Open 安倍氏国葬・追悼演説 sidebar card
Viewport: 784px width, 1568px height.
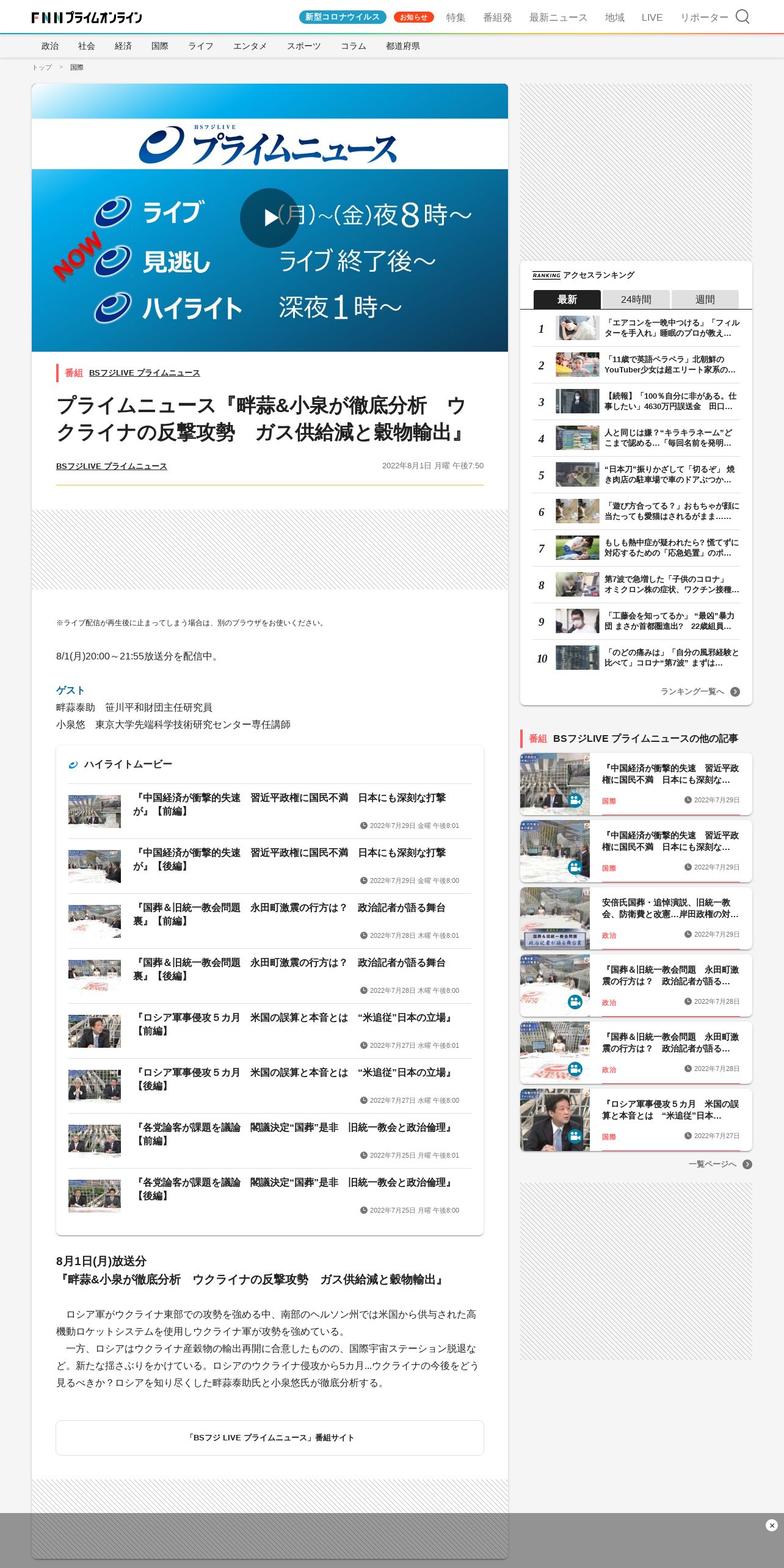pos(636,918)
